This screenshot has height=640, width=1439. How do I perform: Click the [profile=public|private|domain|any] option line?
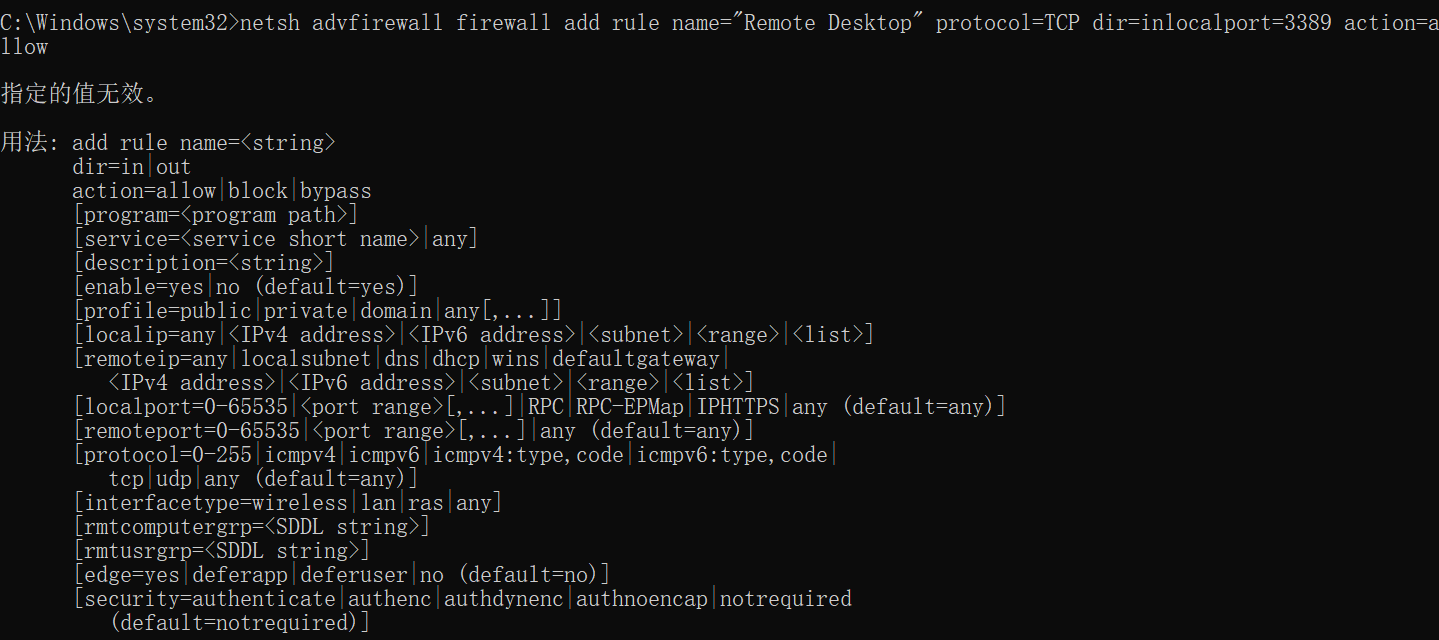click(x=318, y=311)
